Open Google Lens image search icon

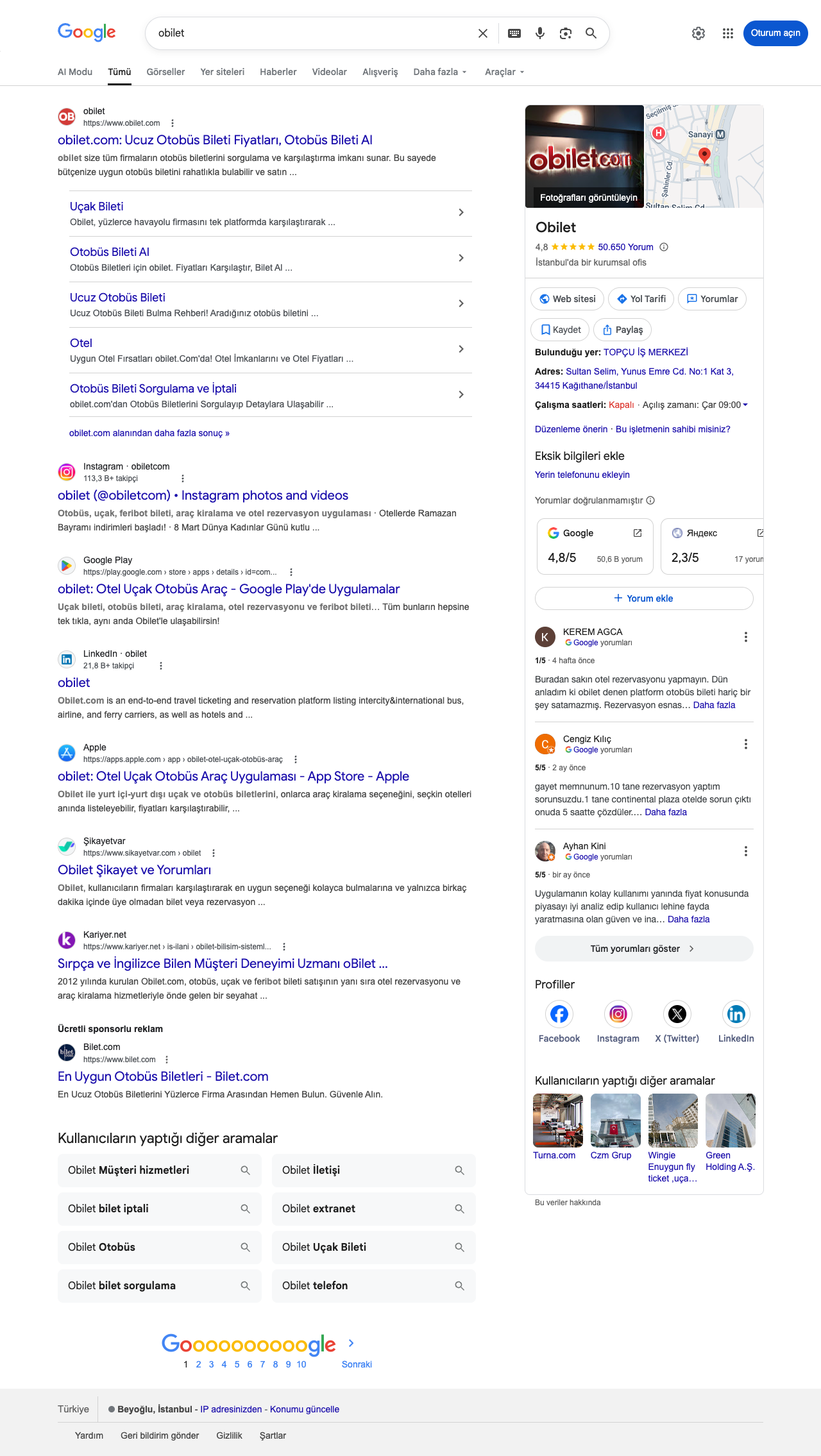pos(566,33)
